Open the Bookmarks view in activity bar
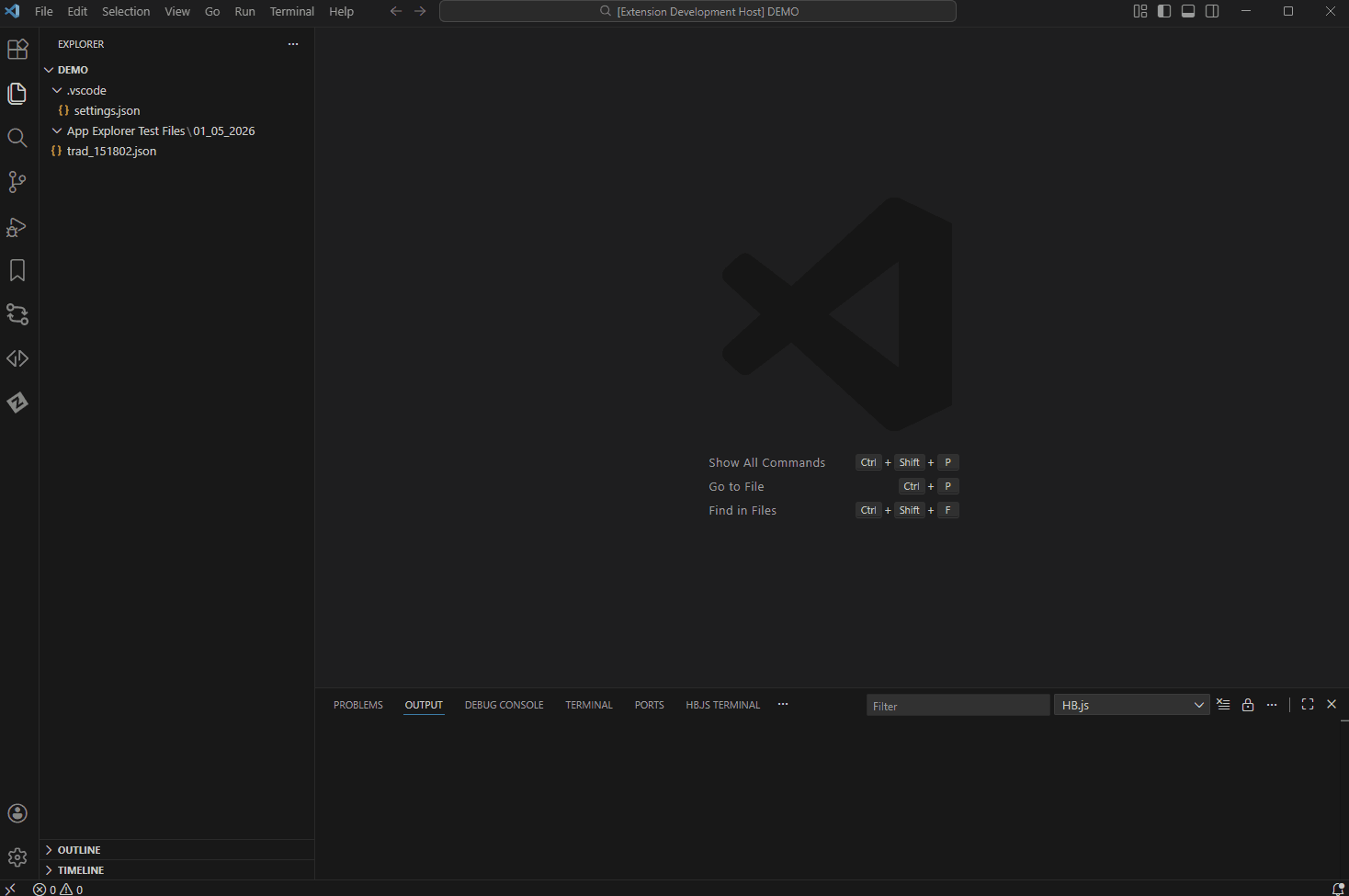 17,270
